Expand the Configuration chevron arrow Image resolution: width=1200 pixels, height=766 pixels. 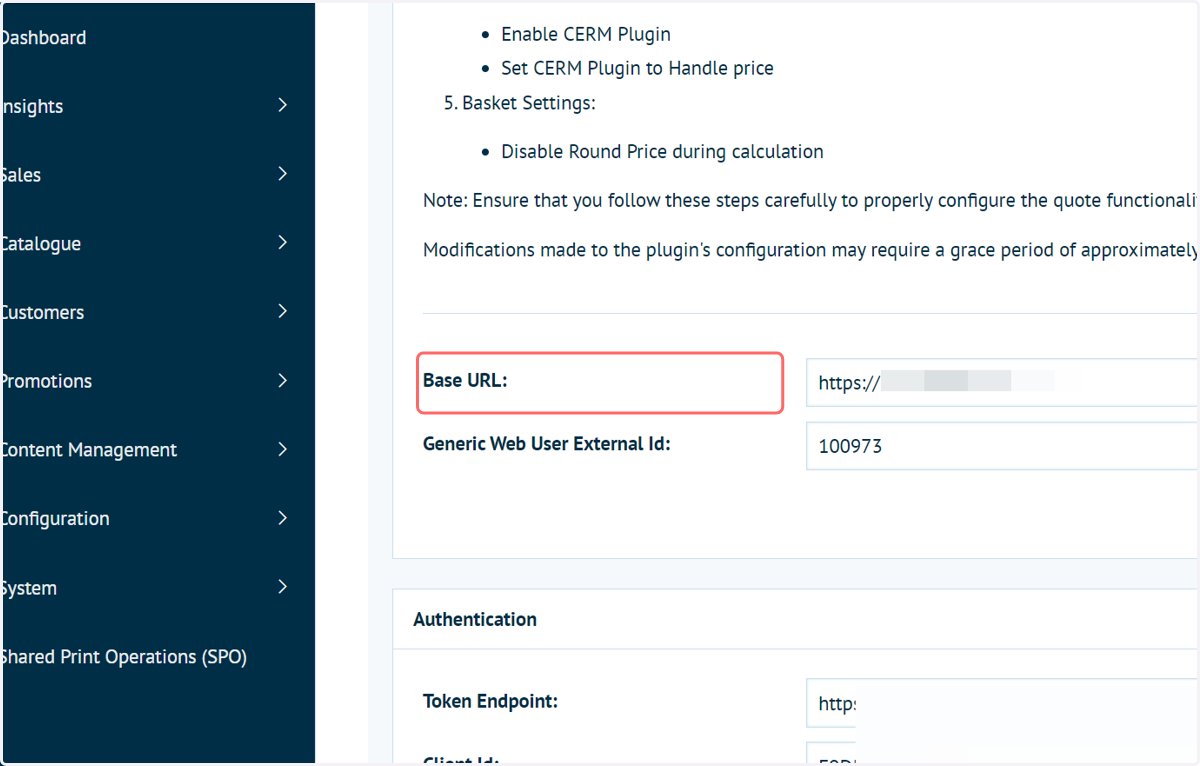(283, 518)
